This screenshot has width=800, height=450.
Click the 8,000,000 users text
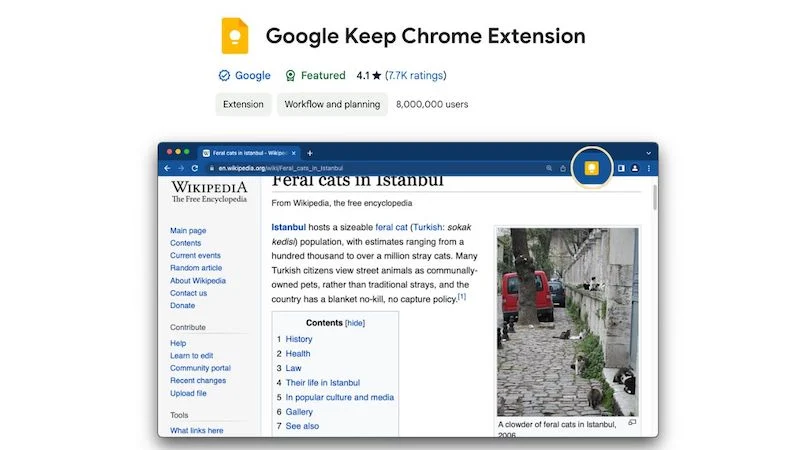[x=432, y=104]
